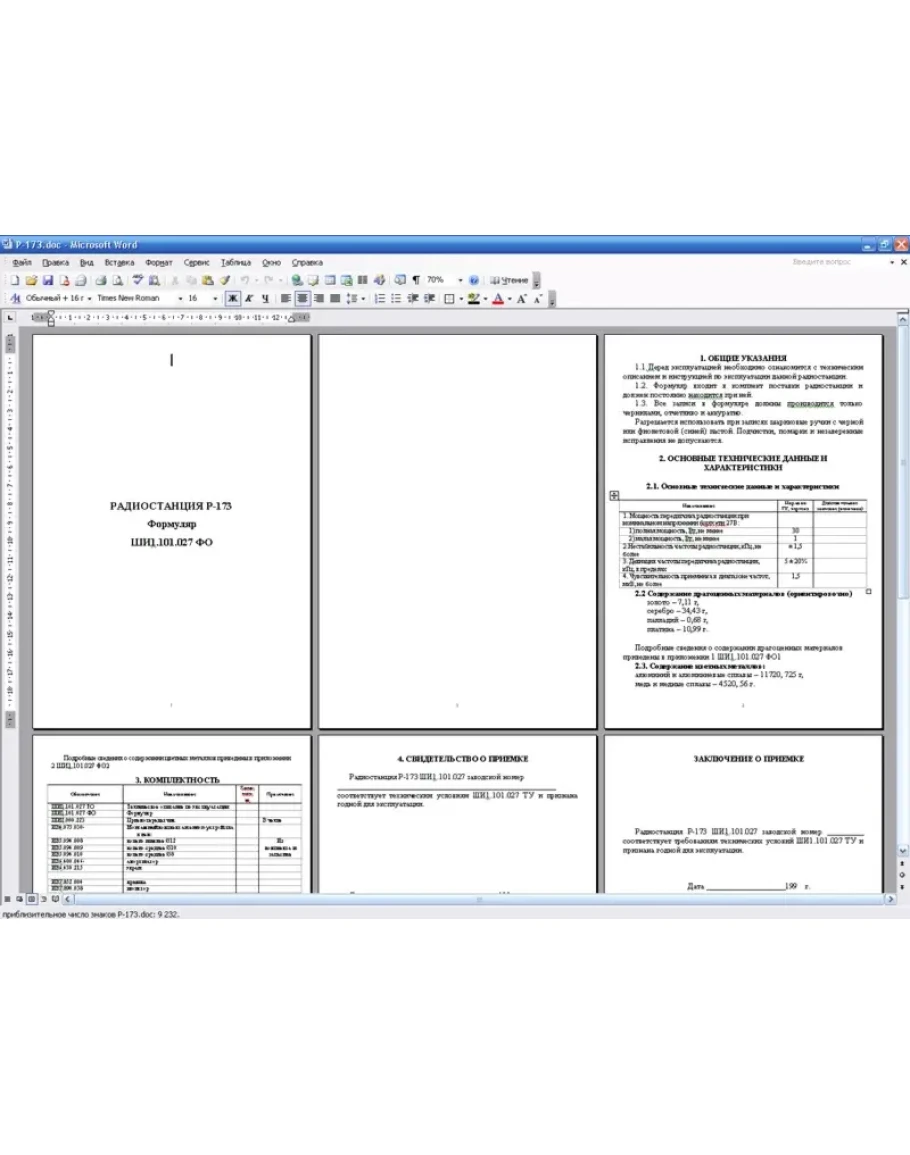The image size is (910, 1155).
Task: Open the font color red A swatch
Action: coord(497,298)
